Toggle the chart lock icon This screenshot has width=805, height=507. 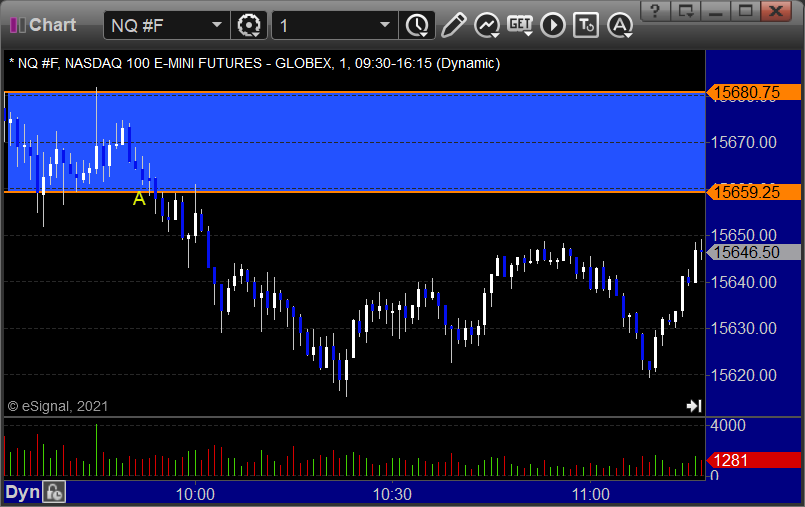coord(54,493)
